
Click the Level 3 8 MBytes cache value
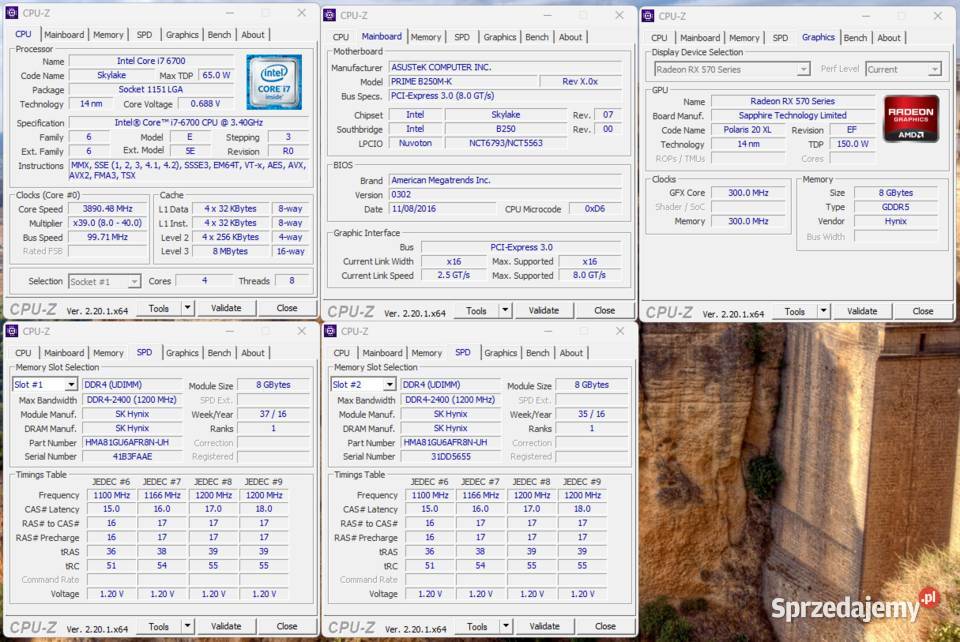(231, 251)
